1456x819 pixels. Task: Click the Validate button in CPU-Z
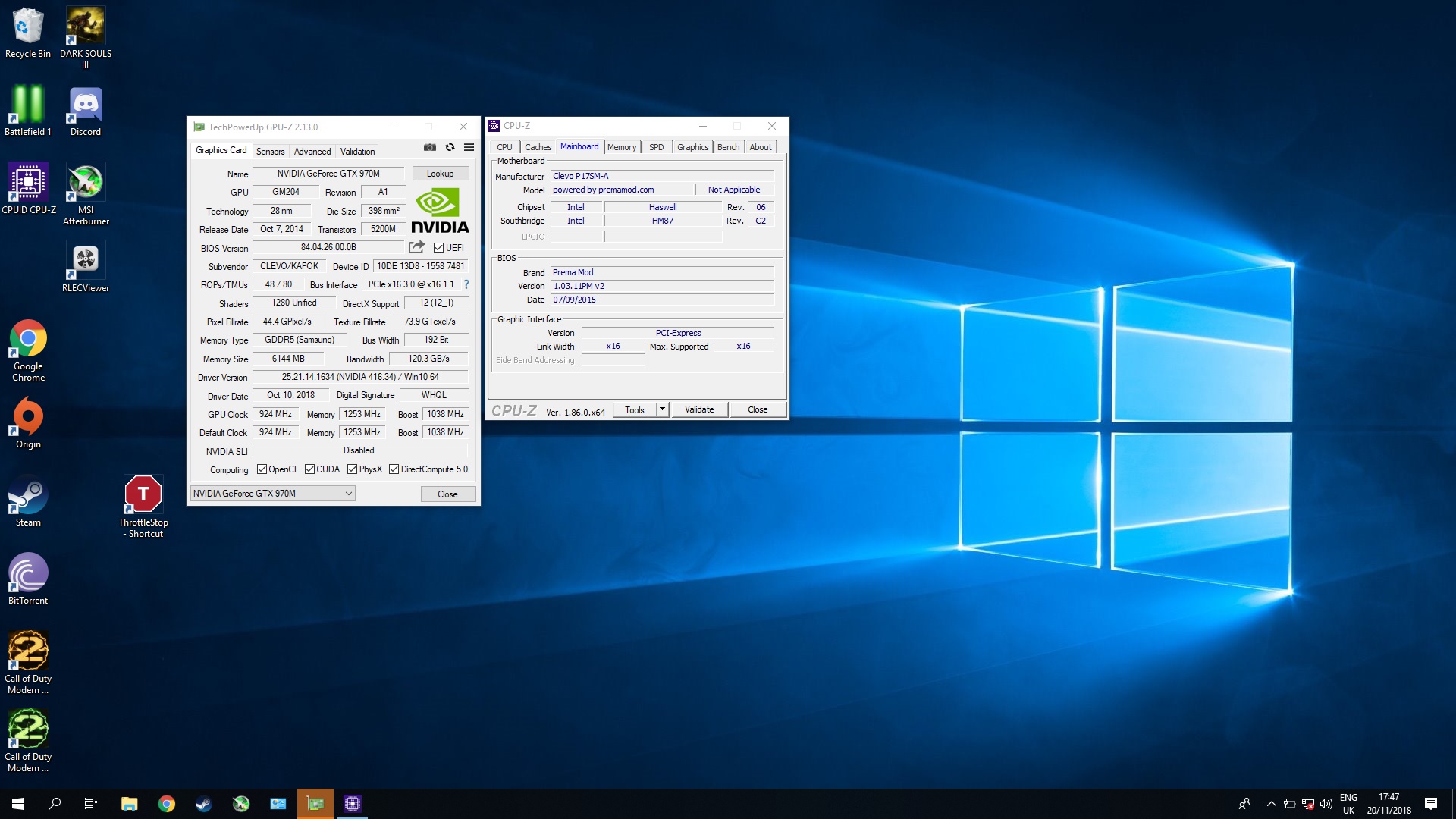point(699,409)
